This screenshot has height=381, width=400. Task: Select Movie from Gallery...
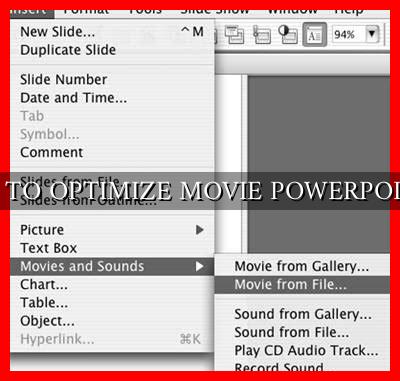click(x=302, y=266)
